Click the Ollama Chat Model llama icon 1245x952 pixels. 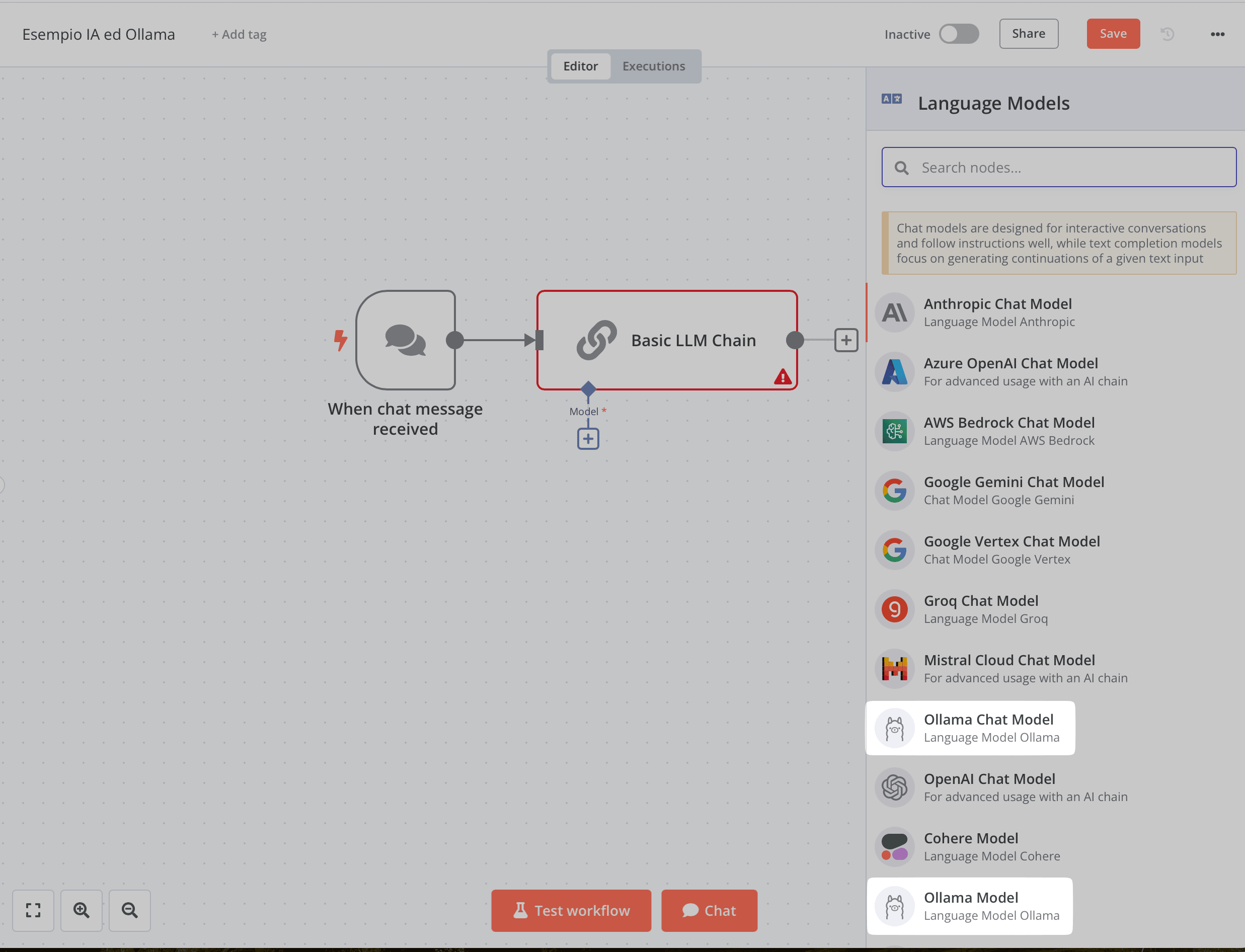pos(894,728)
